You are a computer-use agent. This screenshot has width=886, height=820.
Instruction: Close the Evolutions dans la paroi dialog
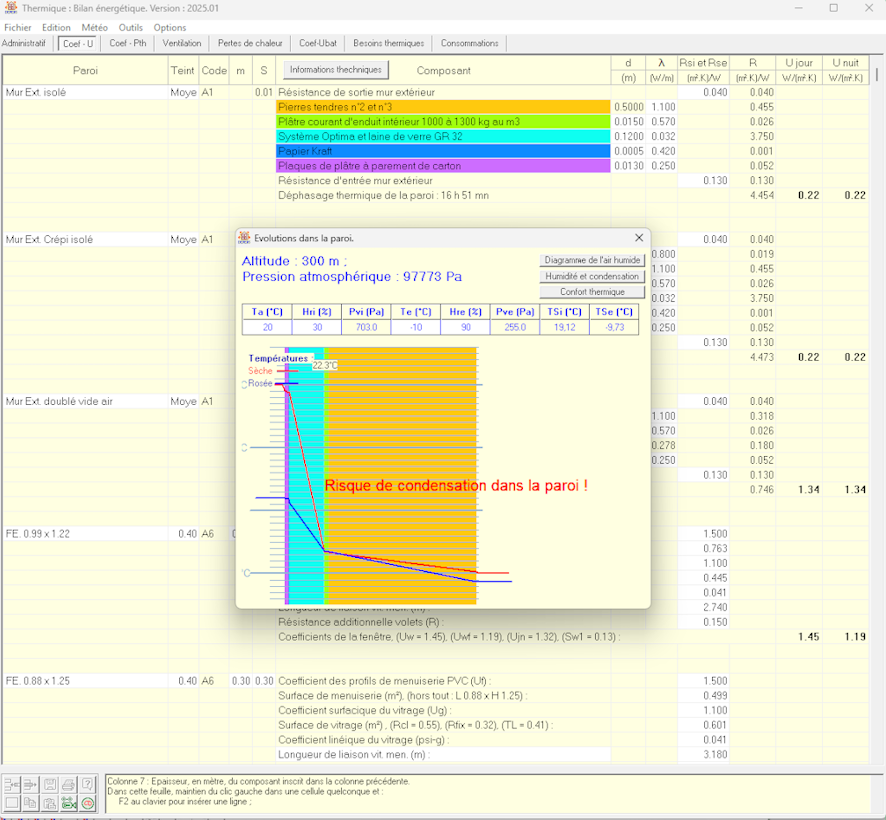point(639,238)
